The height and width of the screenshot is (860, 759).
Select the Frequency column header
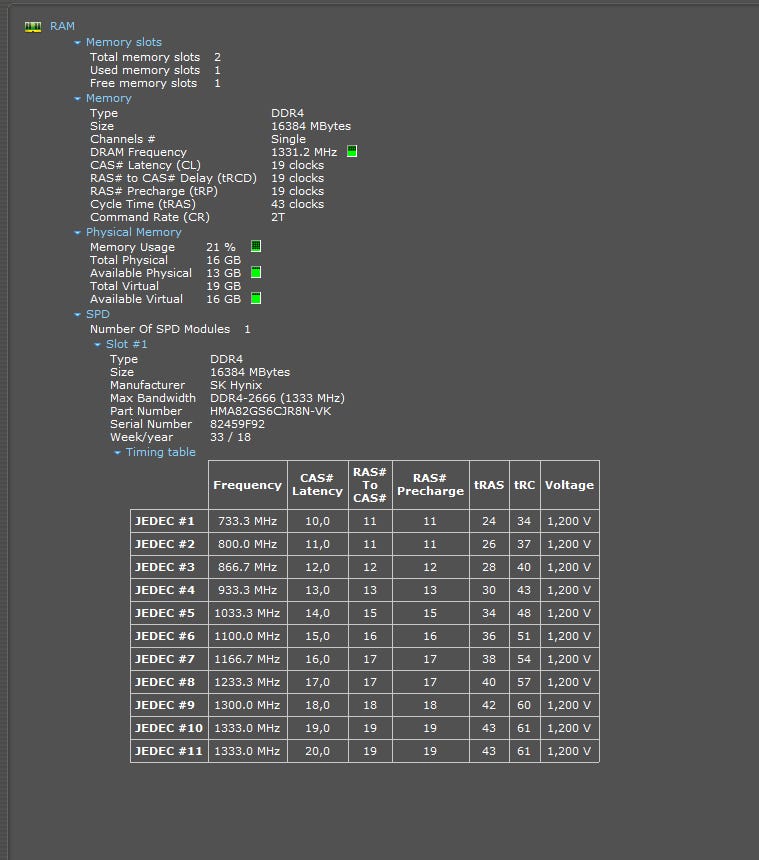click(247, 485)
